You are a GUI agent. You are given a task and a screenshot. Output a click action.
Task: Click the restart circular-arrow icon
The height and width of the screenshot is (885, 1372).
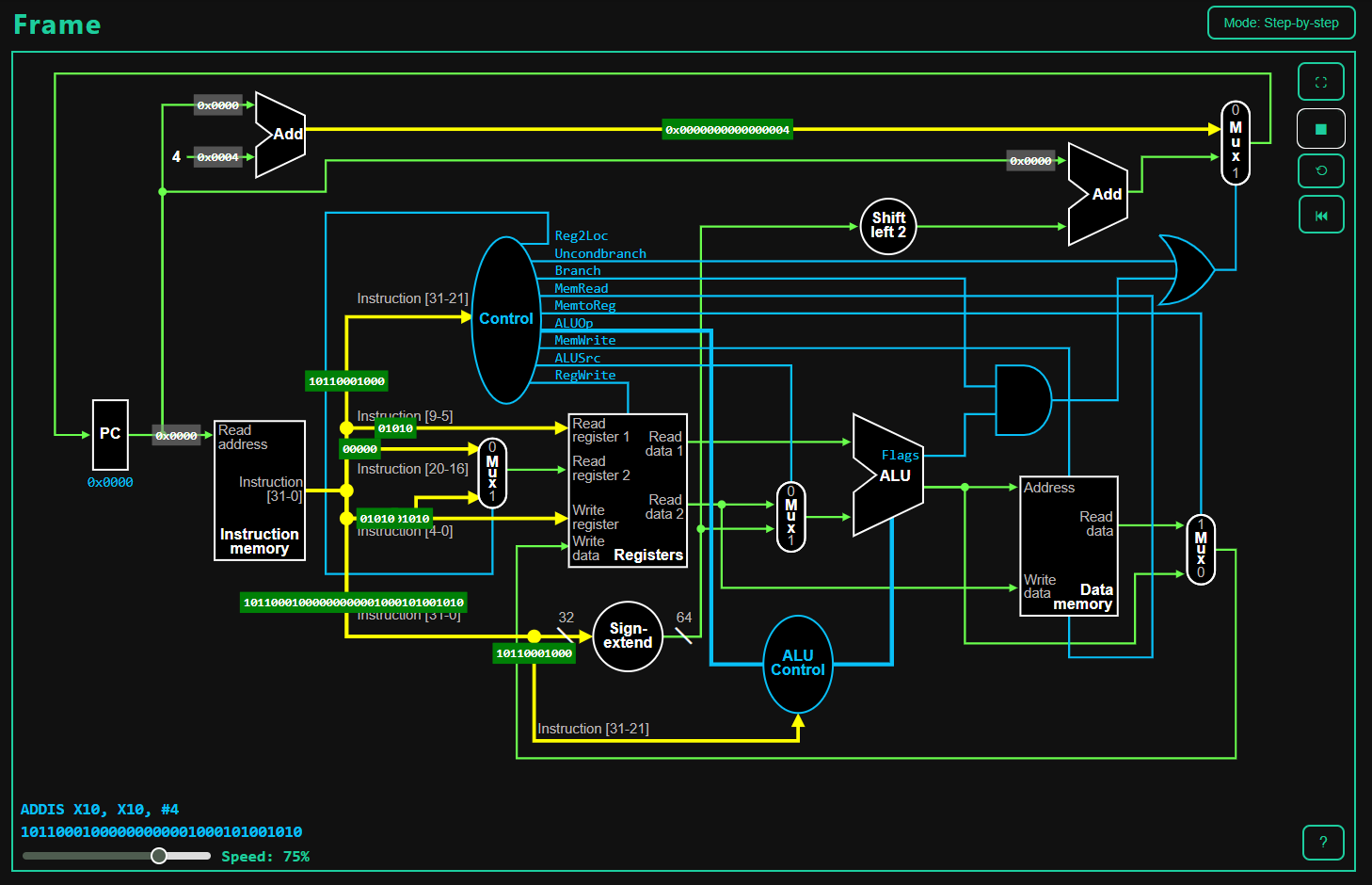[1320, 170]
